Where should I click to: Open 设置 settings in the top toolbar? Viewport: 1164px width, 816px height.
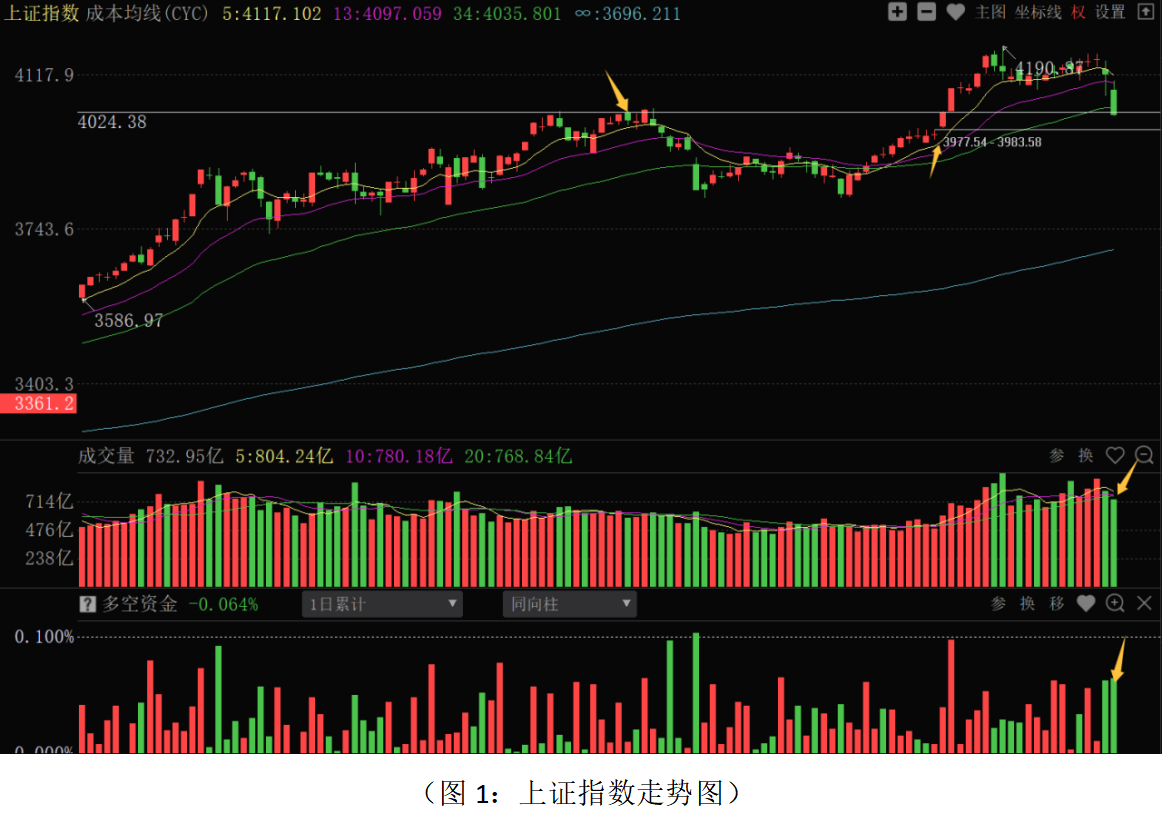click(1110, 12)
